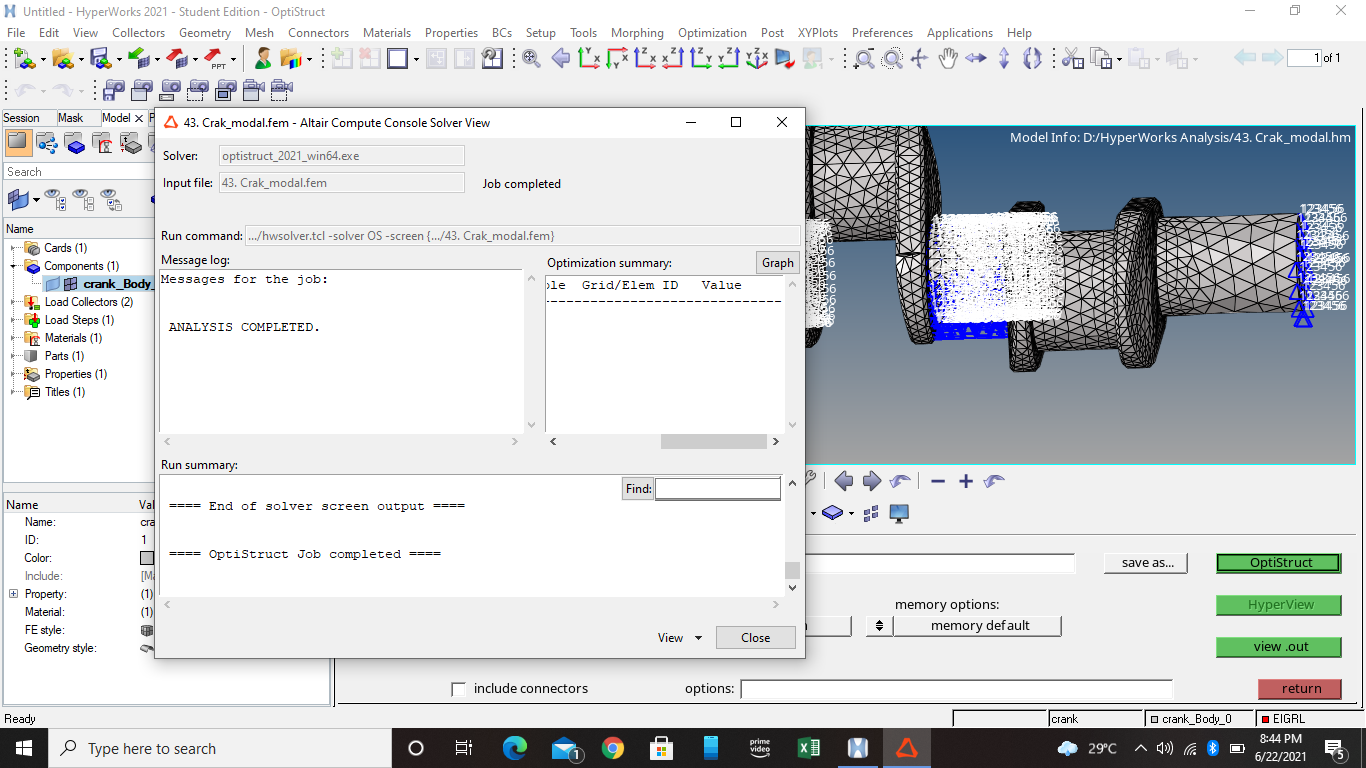
Task: Click the Altair Compute Console taskbar icon
Action: tap(906, 748)
